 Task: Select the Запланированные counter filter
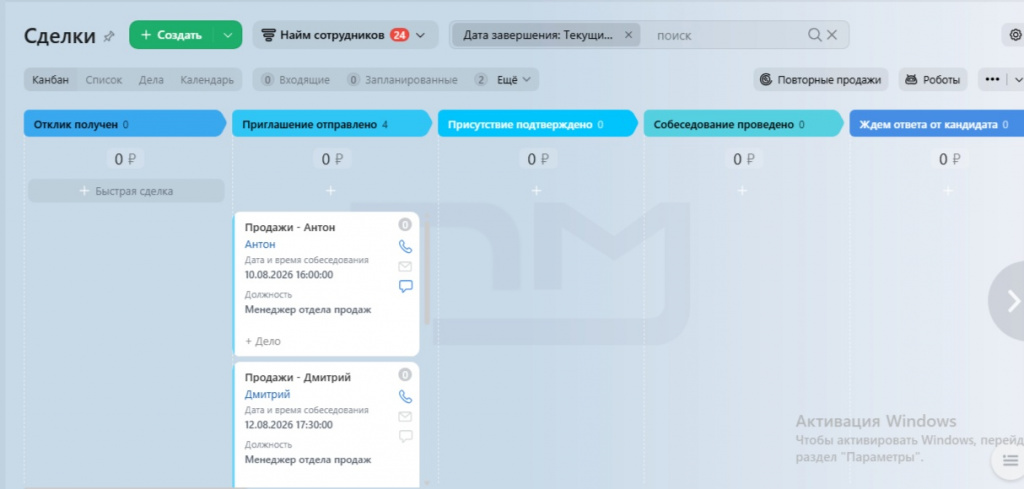pos(402,80)
